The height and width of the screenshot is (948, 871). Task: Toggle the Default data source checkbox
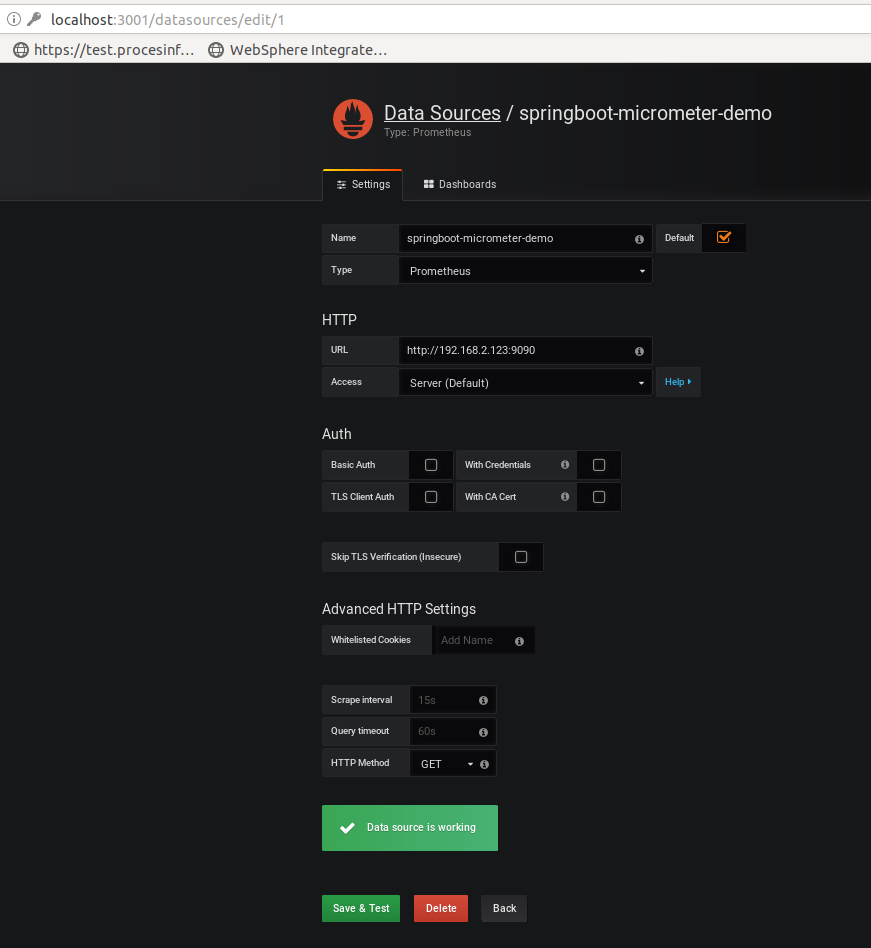click(724, 237)
